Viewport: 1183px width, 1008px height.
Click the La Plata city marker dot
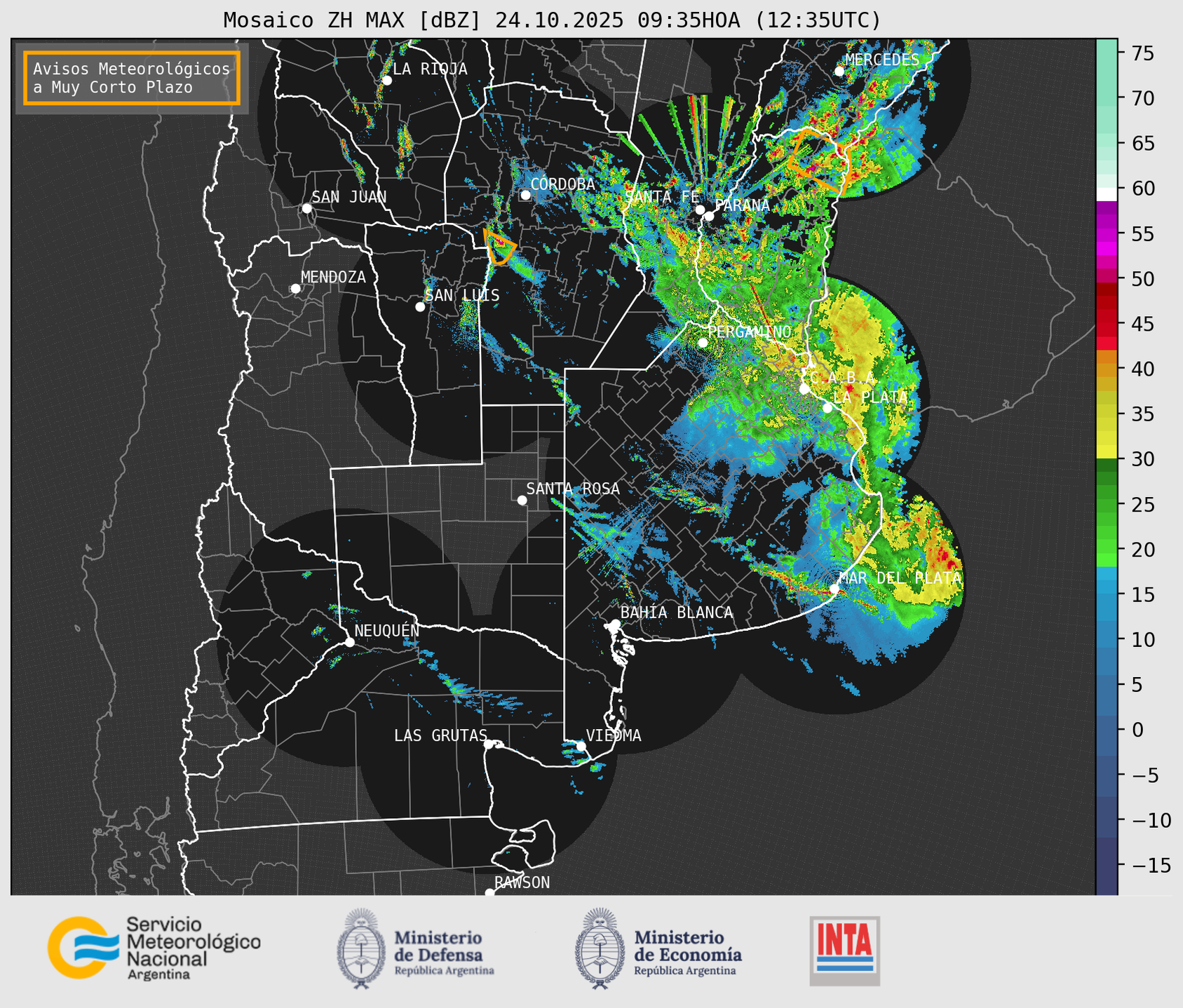827,408
